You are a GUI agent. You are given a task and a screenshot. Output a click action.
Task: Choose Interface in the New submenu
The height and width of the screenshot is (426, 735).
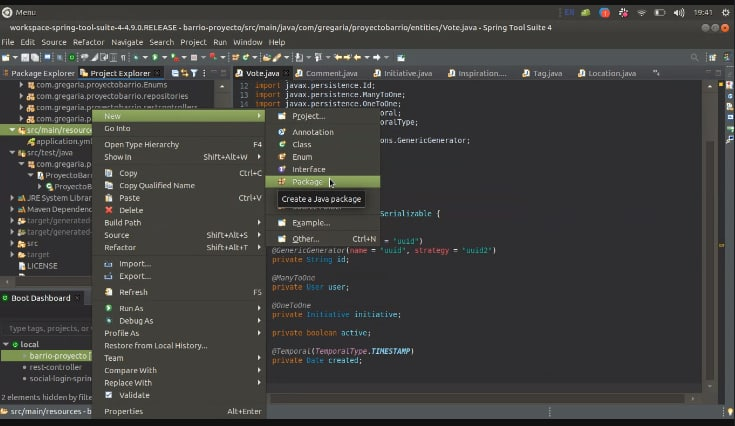322,169
